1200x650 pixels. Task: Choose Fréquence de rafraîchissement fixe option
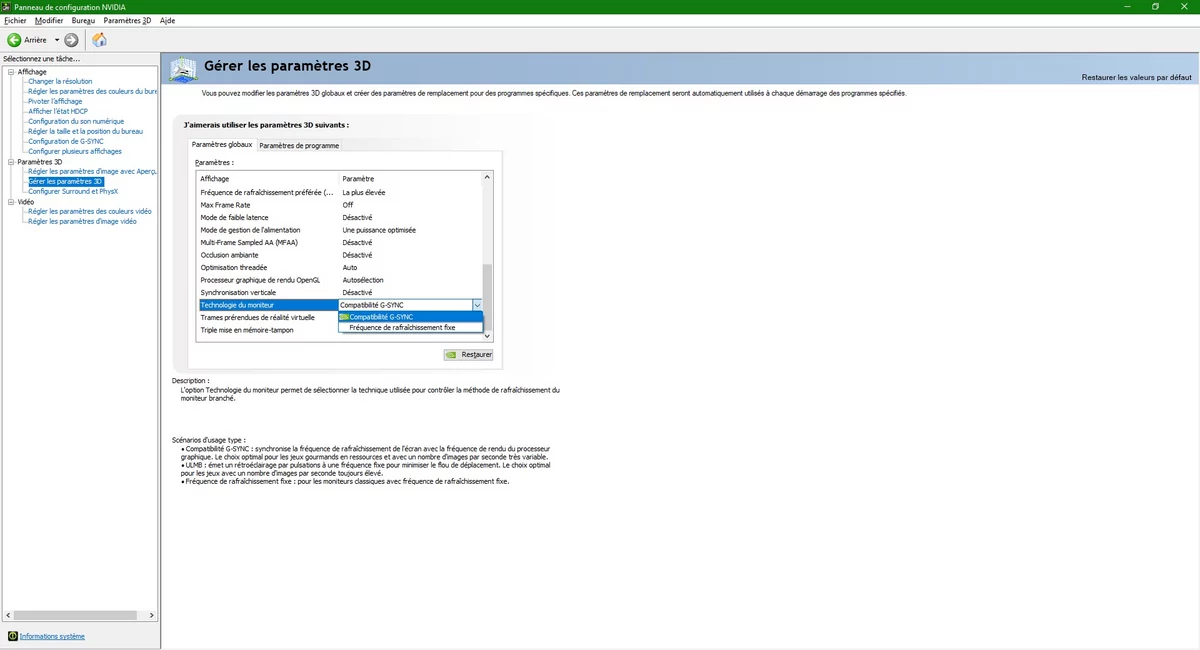(x=411, y=327)
